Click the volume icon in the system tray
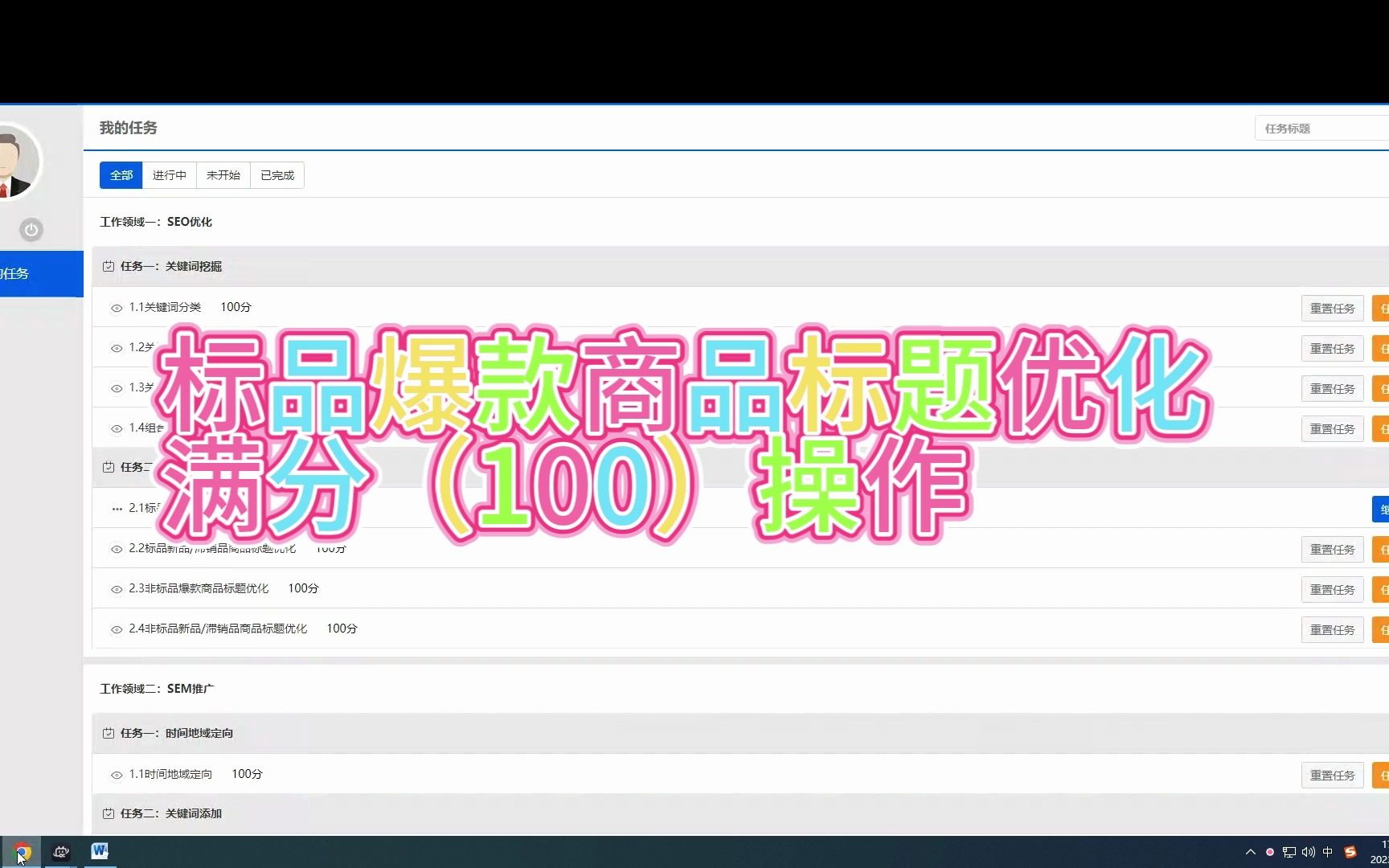 [1309, 851]
